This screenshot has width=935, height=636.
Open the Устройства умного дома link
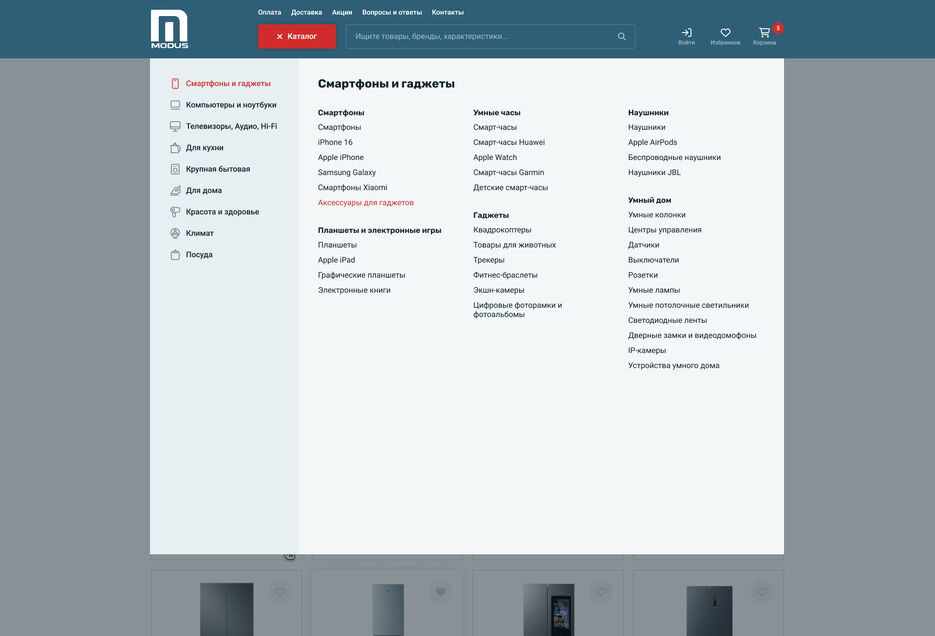click(x=674, y=365)
